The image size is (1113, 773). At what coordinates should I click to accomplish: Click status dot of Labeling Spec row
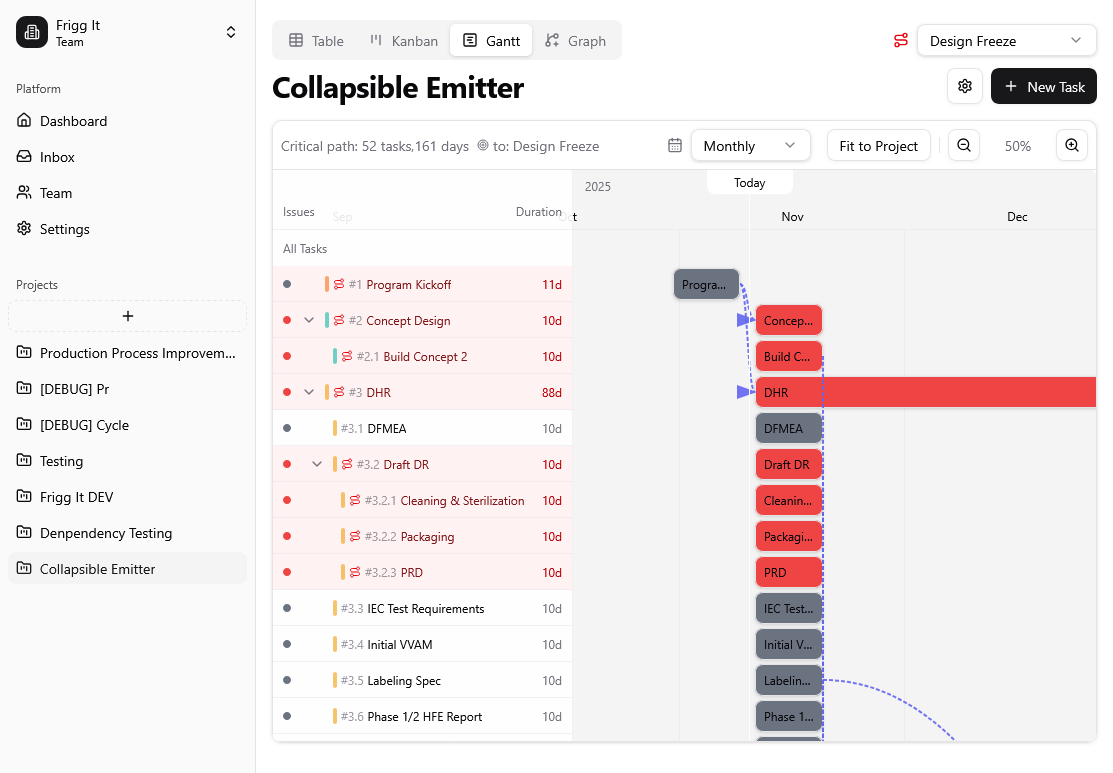pyautogui.click(x=287, y=681)
